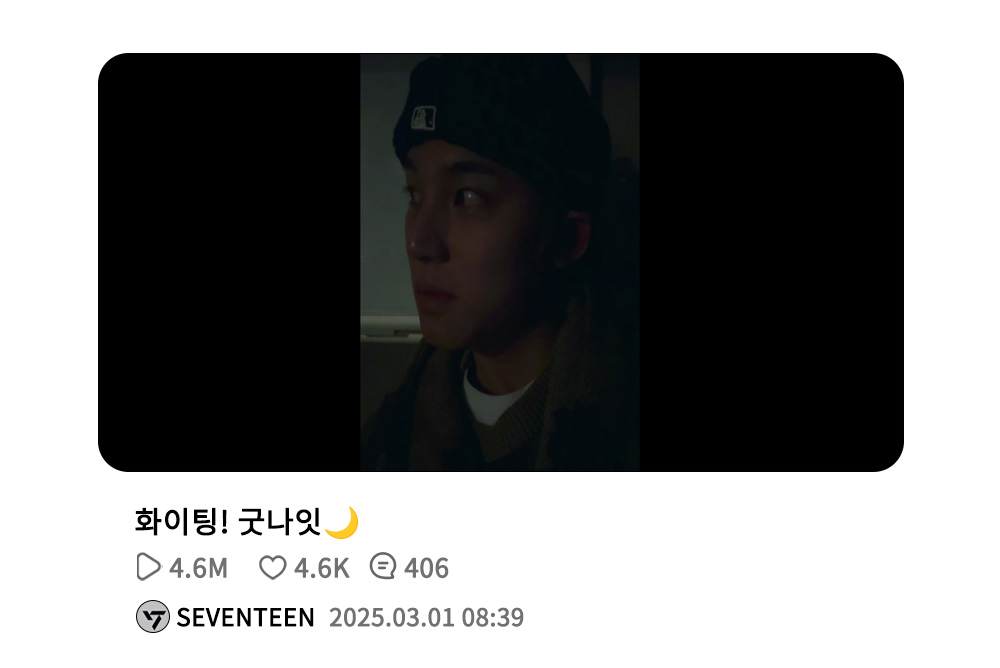This screenshot has width=1000, height=668.
Task: Click the 08:39 post time
Action: pos(493,618)
